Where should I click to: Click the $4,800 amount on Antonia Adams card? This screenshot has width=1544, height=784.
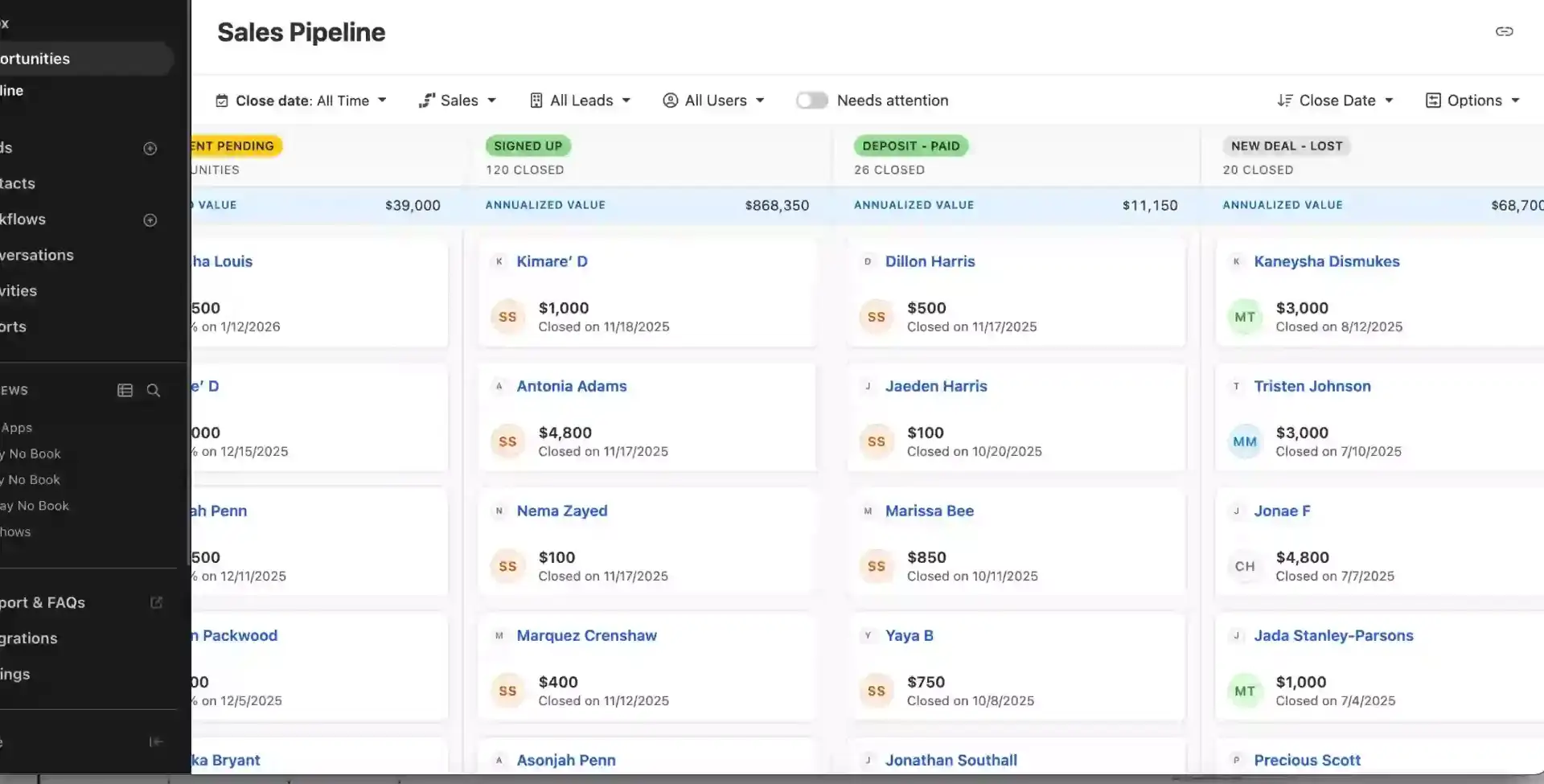[x=565, y=433]
